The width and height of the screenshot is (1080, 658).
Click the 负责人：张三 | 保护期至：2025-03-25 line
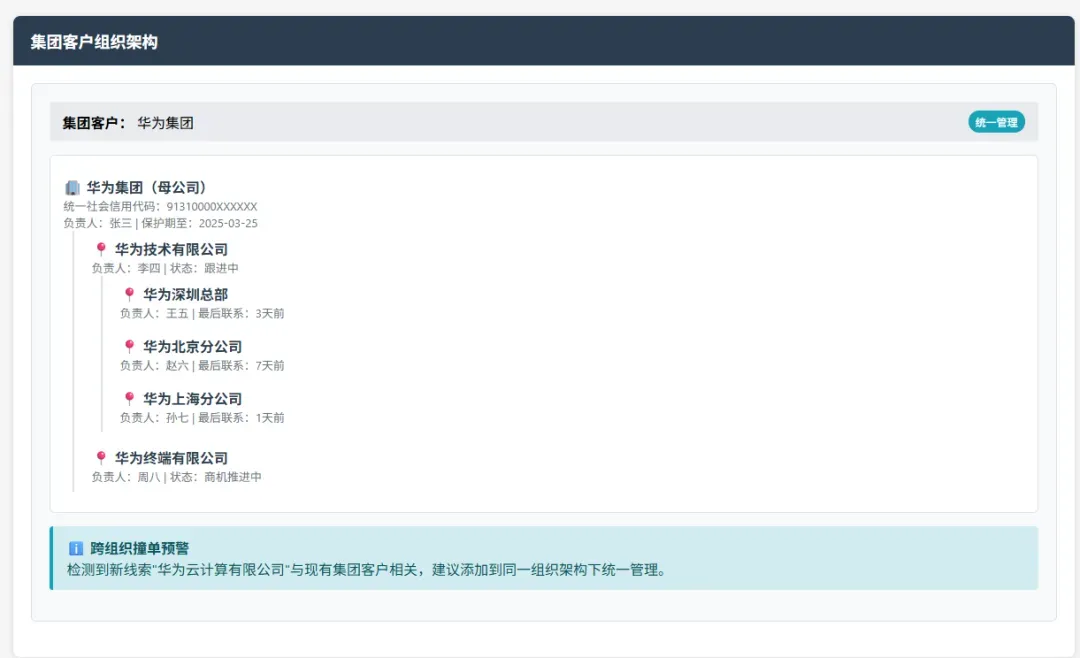160,223
